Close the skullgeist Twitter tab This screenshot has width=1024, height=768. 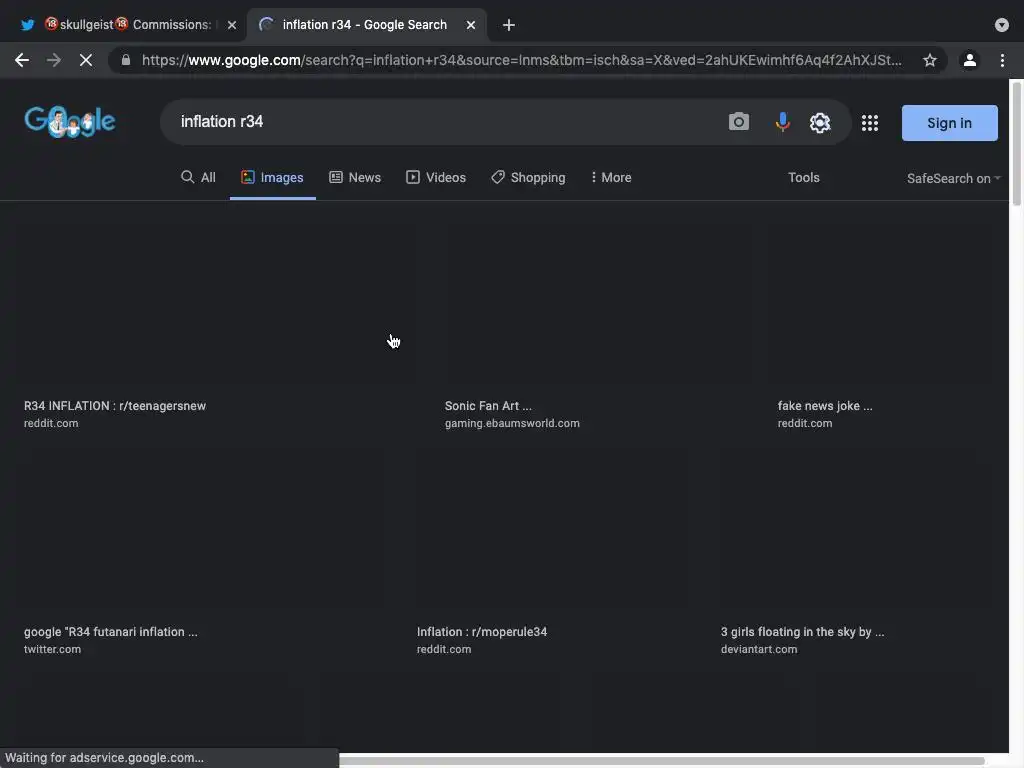232,25
